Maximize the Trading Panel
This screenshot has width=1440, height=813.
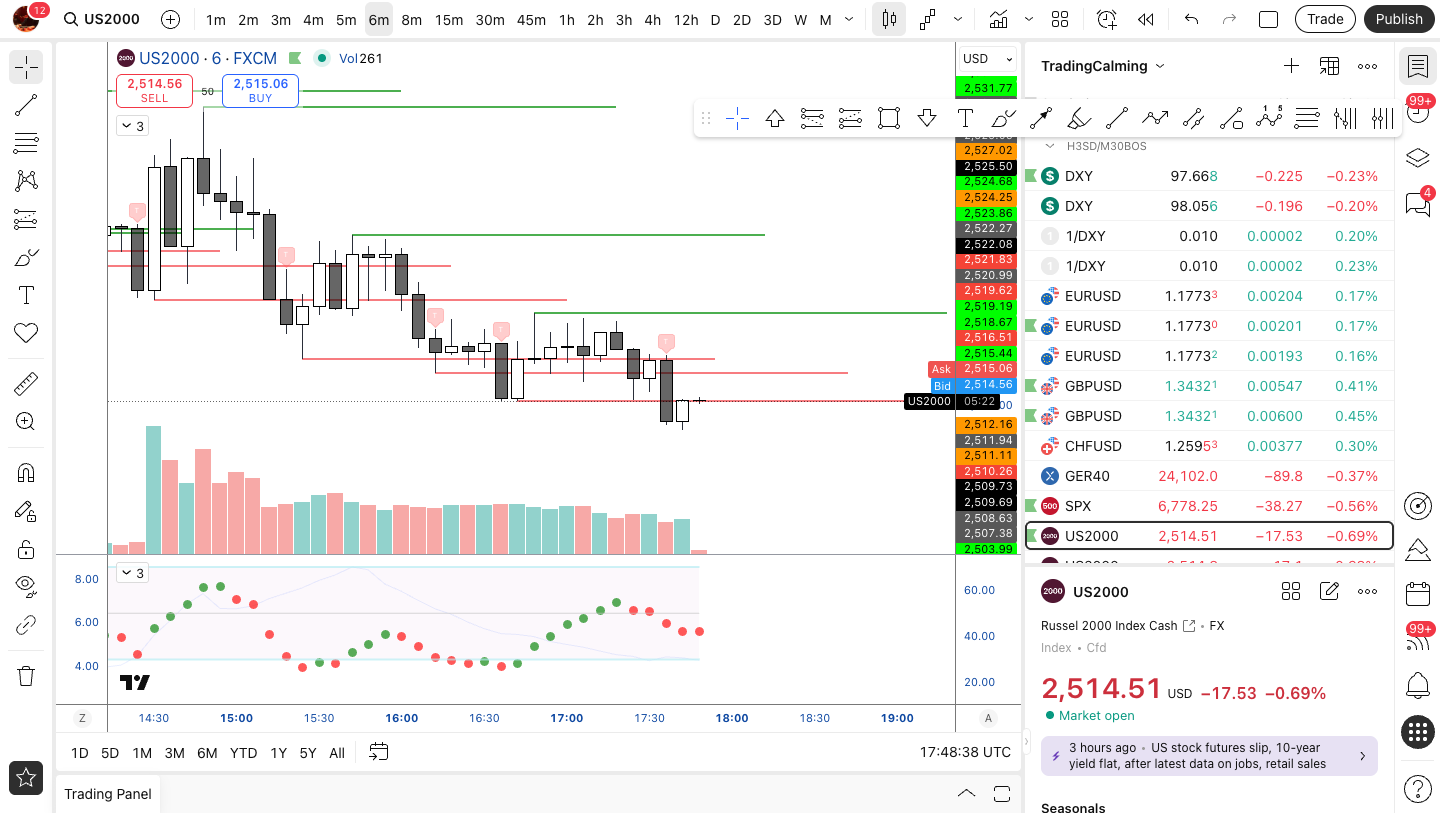(x=1002, y=794)
